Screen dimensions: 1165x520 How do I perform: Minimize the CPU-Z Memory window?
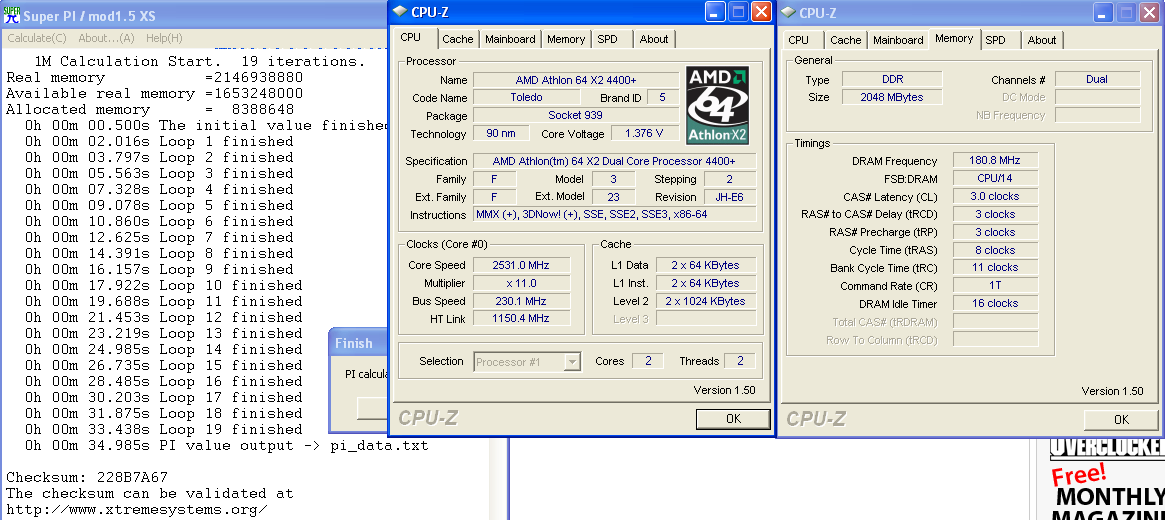point(1104,12)
